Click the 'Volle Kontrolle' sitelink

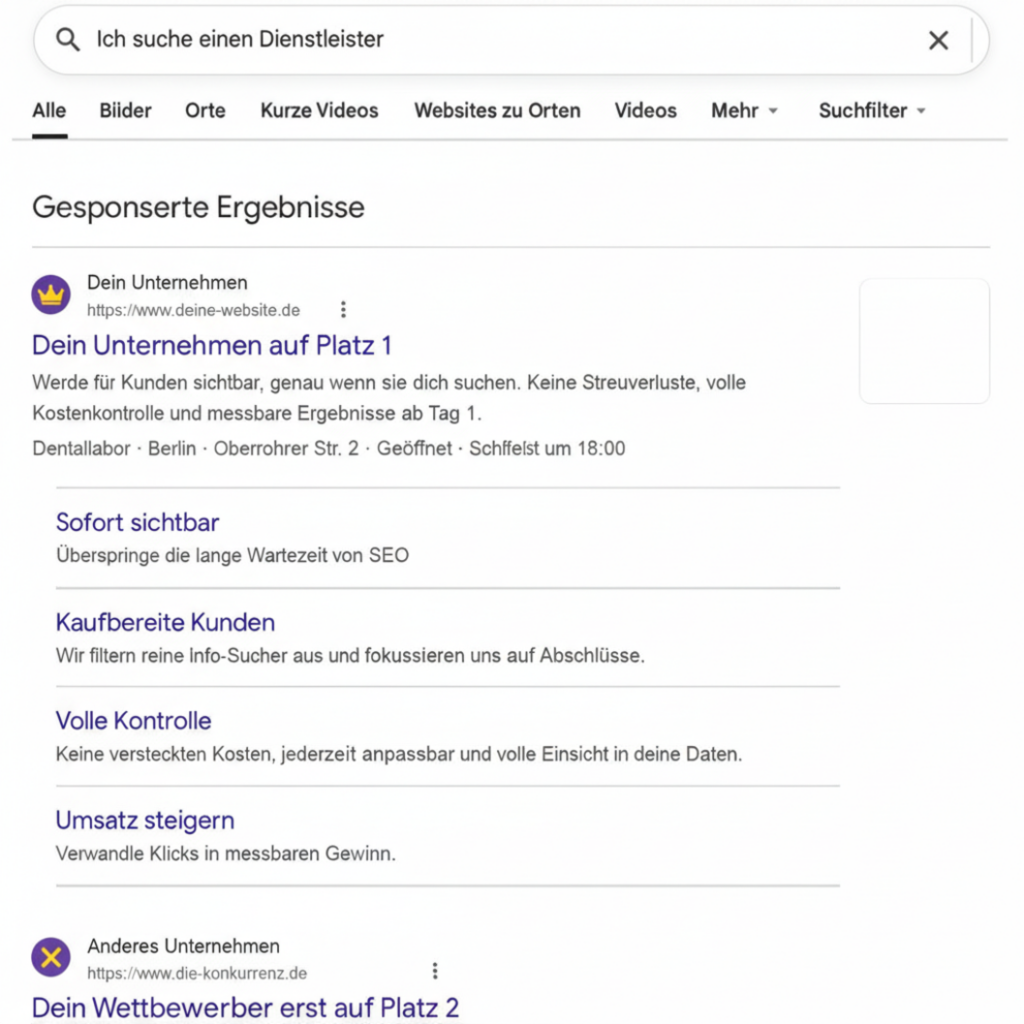tap(133, 721)
